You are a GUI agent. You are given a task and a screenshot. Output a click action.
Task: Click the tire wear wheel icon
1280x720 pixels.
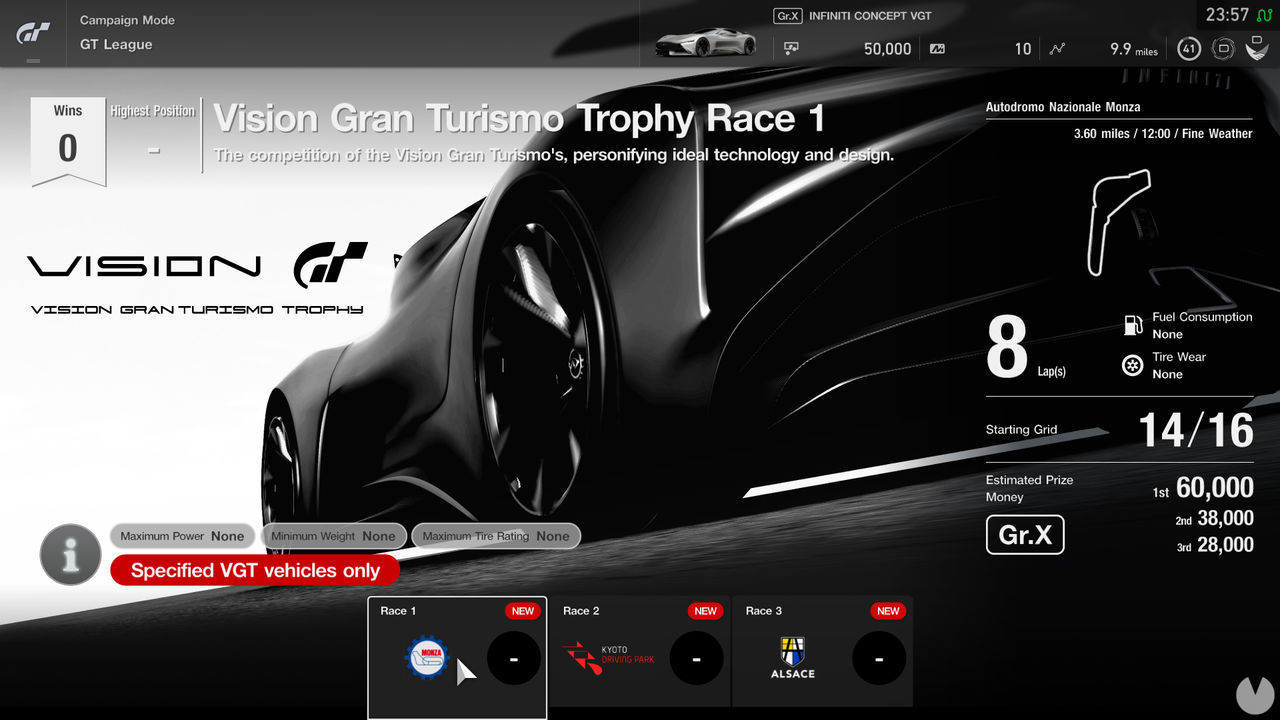[1133, 365]
